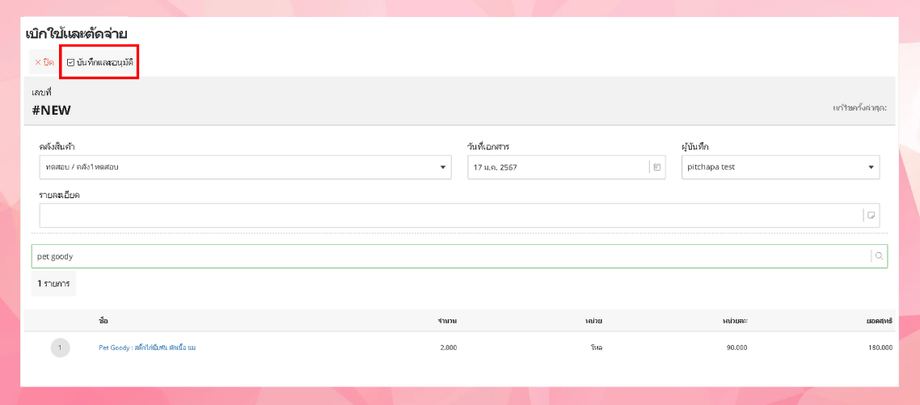Click the #NEW document number
This screenshot has width=920, height=405.
52,110
